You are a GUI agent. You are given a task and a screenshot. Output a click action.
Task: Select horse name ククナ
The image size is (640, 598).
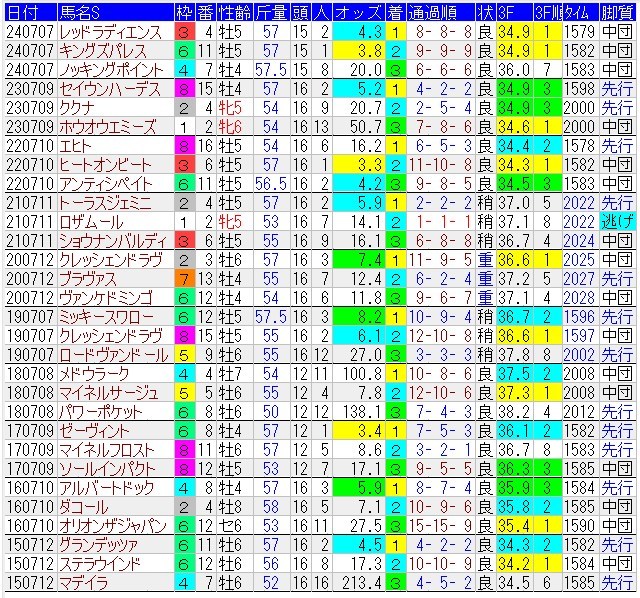(x=77, y=108)
